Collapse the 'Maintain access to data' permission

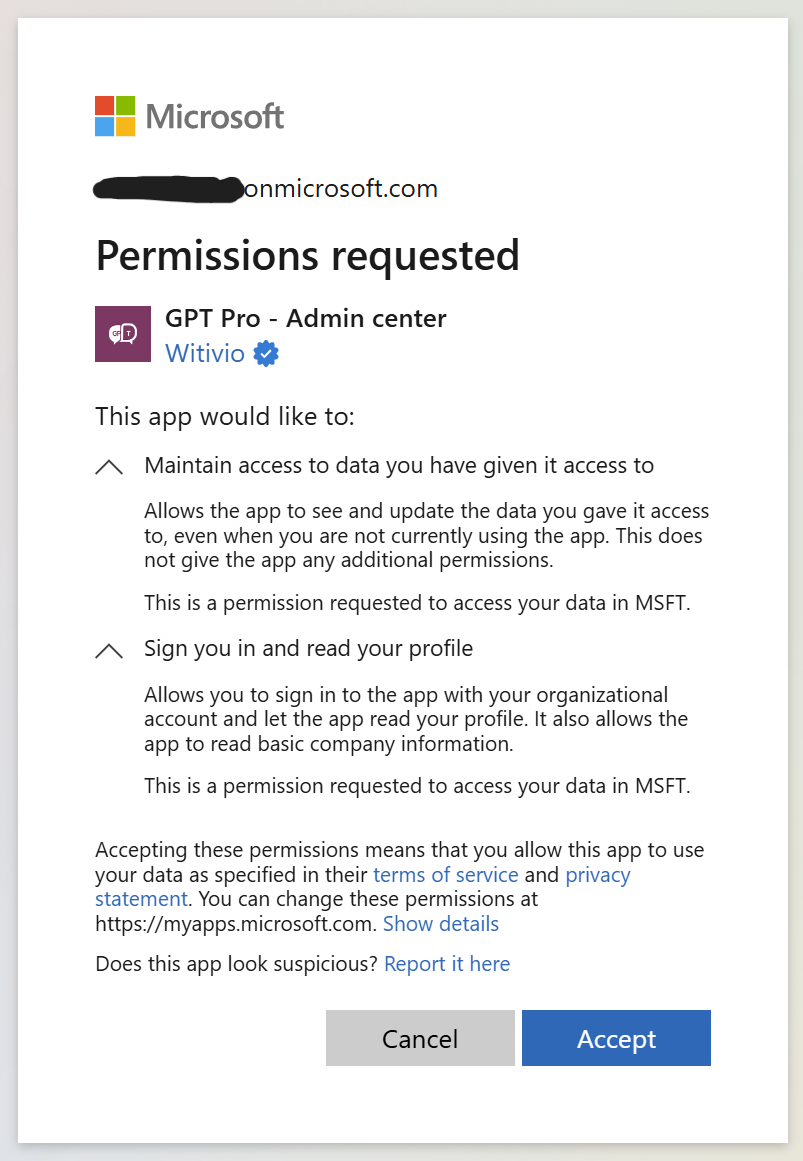pos(109,465)
